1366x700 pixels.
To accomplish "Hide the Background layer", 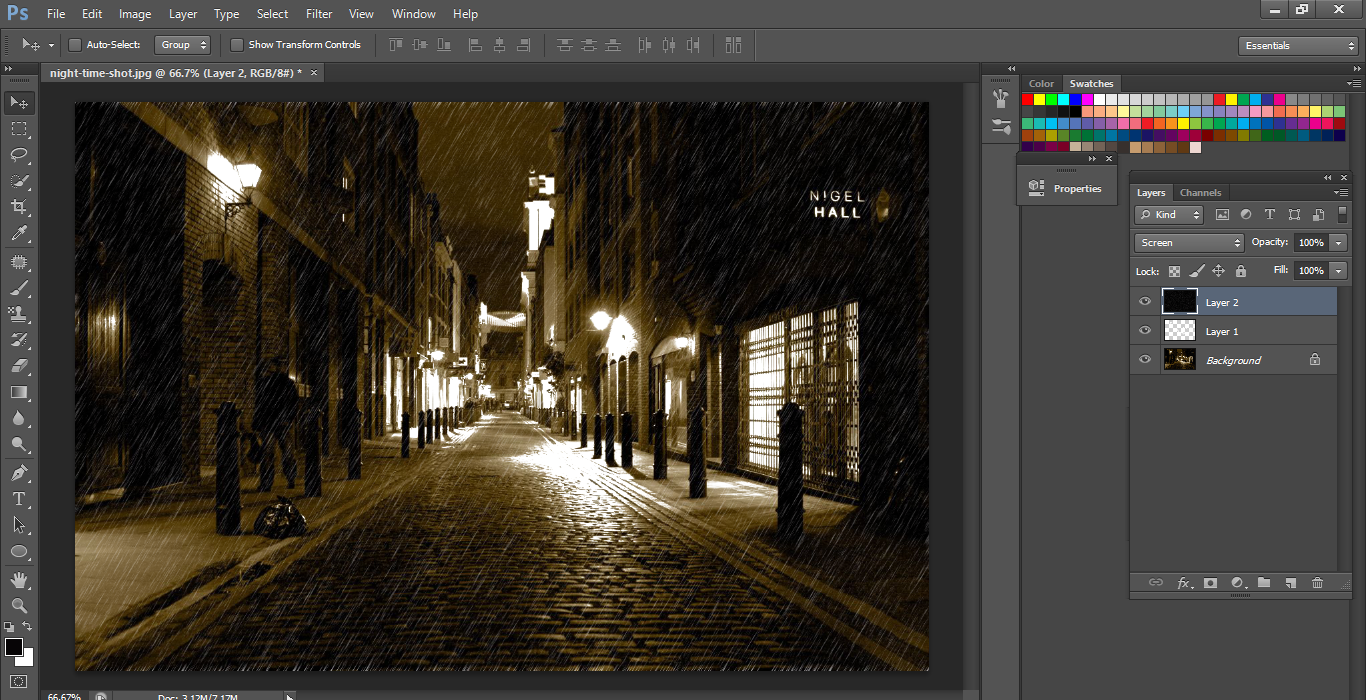I will pyautogui.click(x=1143, y=358).
